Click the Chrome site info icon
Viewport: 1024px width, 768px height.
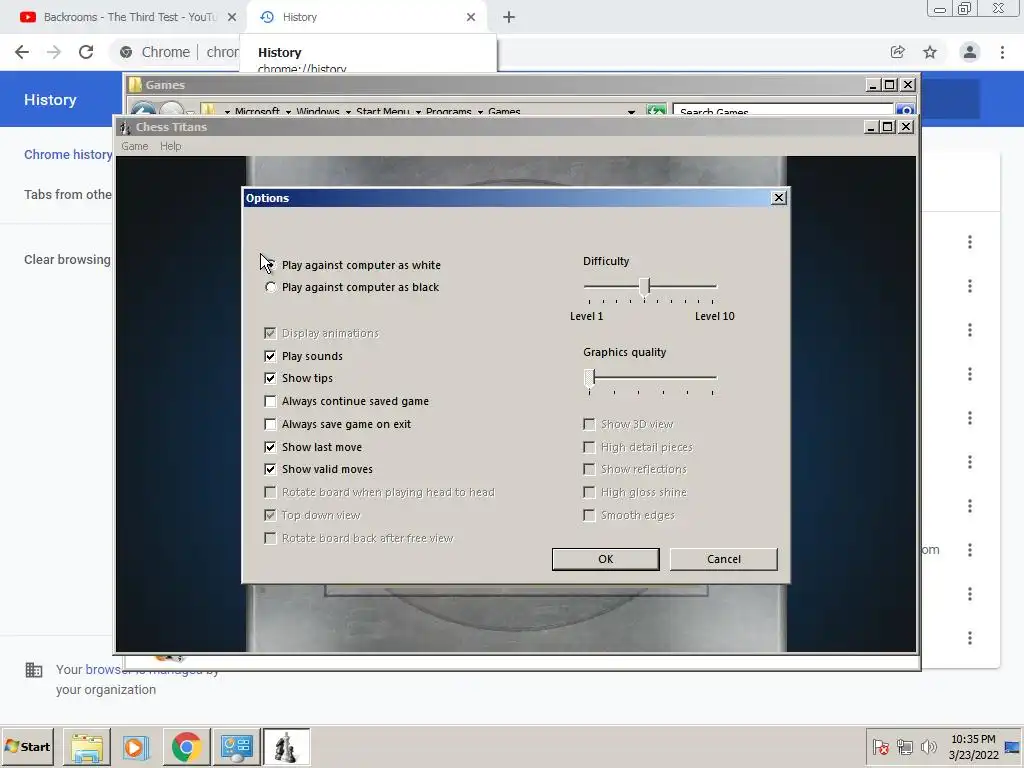click(126, 52)
